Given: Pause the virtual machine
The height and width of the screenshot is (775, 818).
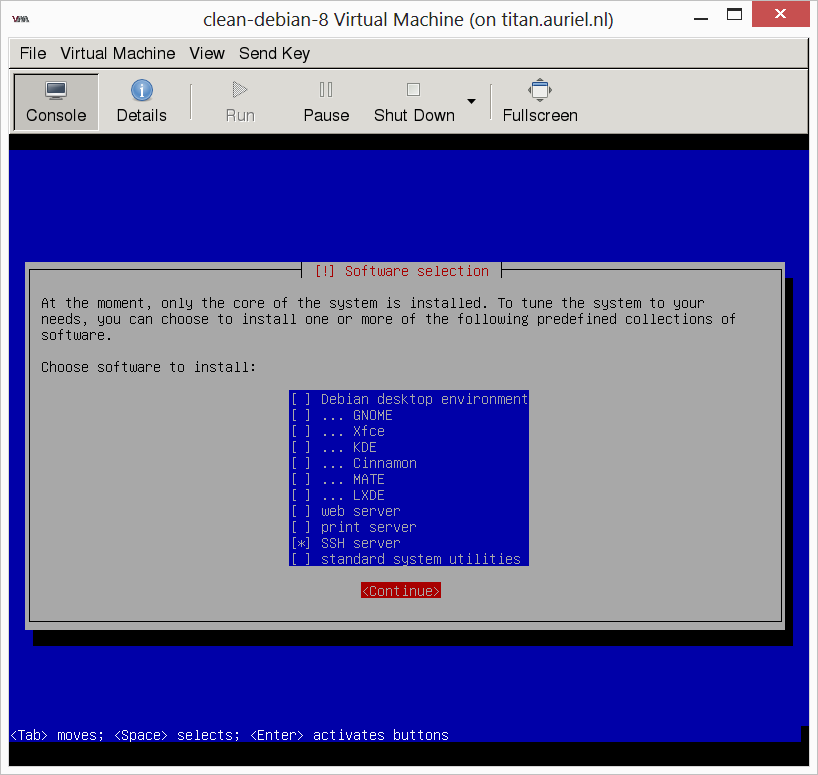Looking at the screenshot, I should click(x=326, y=102).
